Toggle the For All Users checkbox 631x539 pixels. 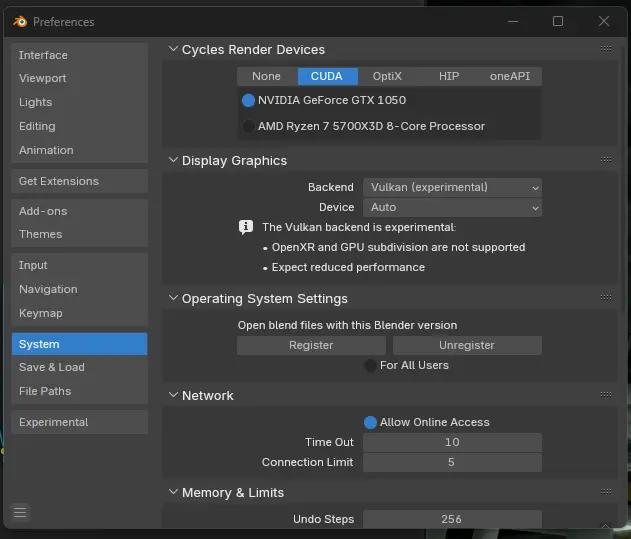(370, 366)
